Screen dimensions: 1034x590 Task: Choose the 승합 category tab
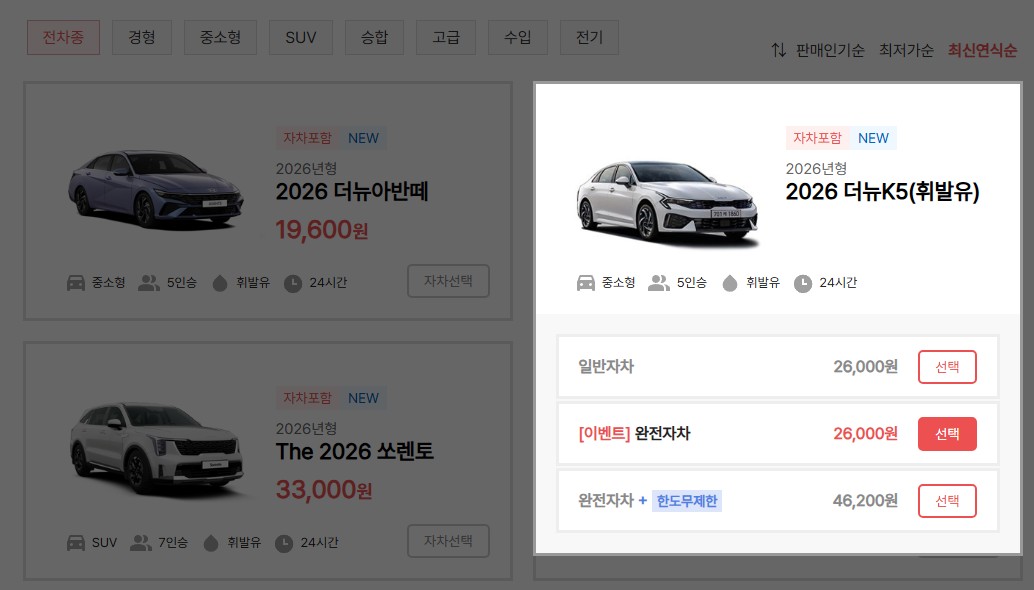375,38
